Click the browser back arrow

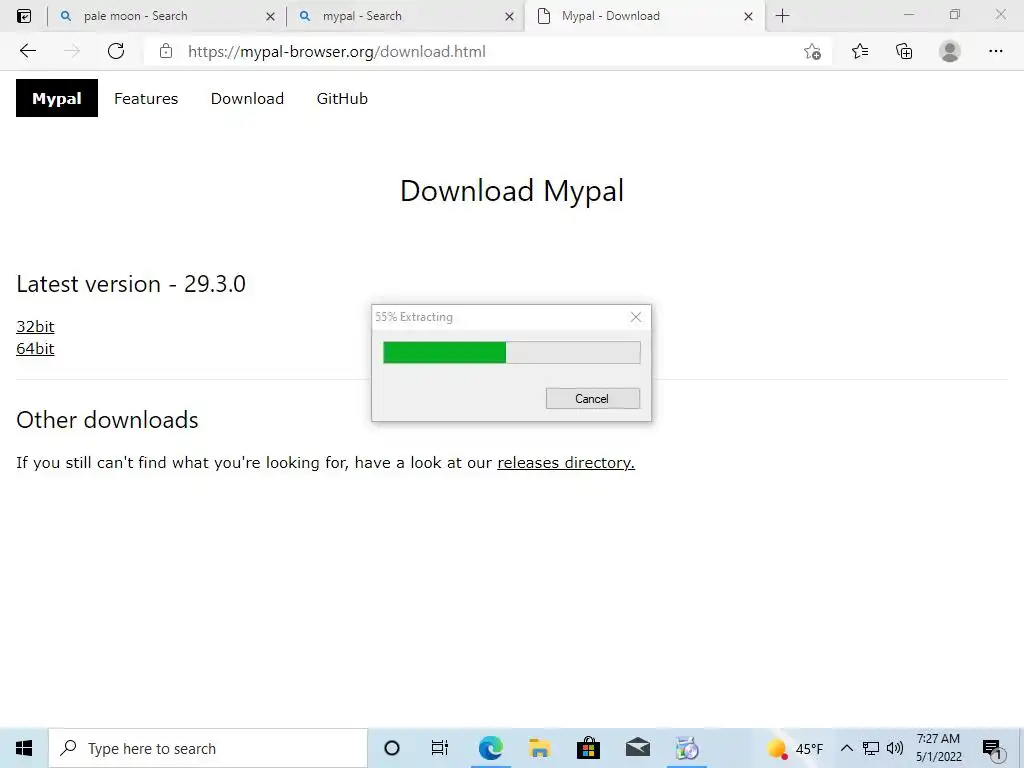pyautogui.click(x=27, y=51)
